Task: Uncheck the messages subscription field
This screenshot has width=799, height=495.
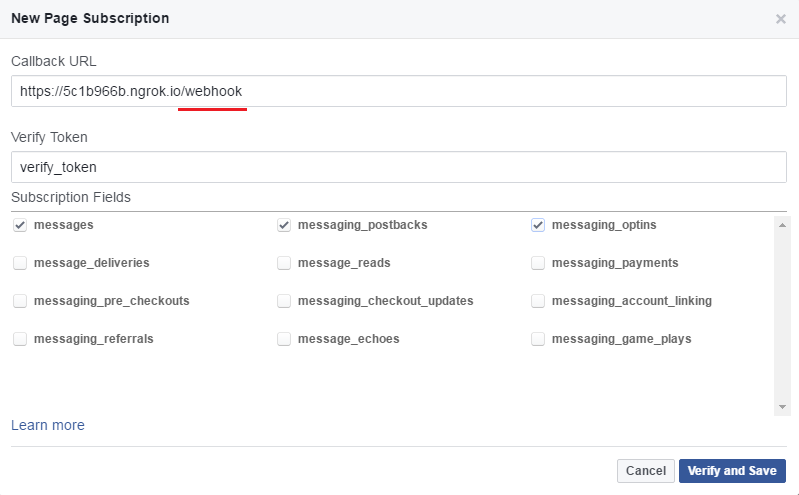Action: click(20, 225)
